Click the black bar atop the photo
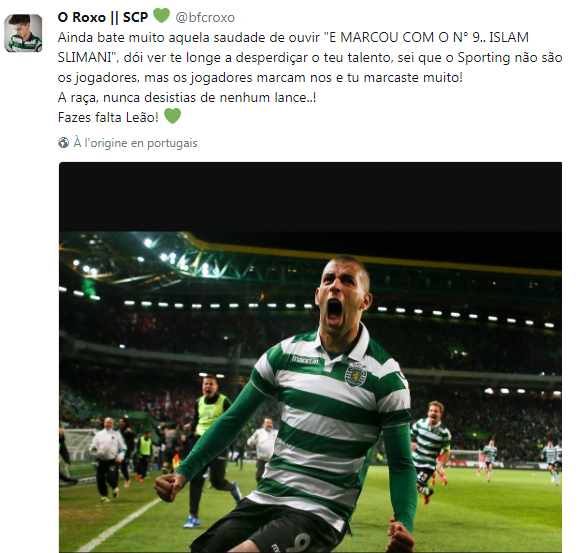 point(310,197)
